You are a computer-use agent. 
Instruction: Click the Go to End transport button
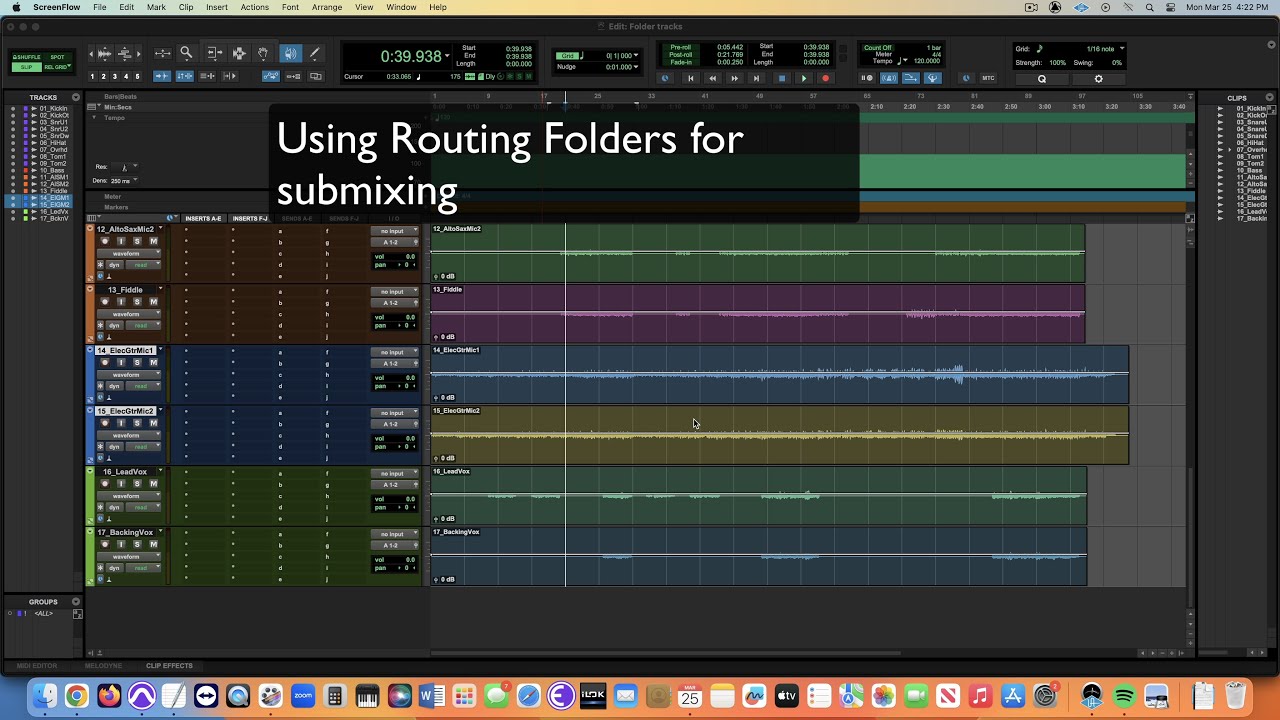(757, 78)
